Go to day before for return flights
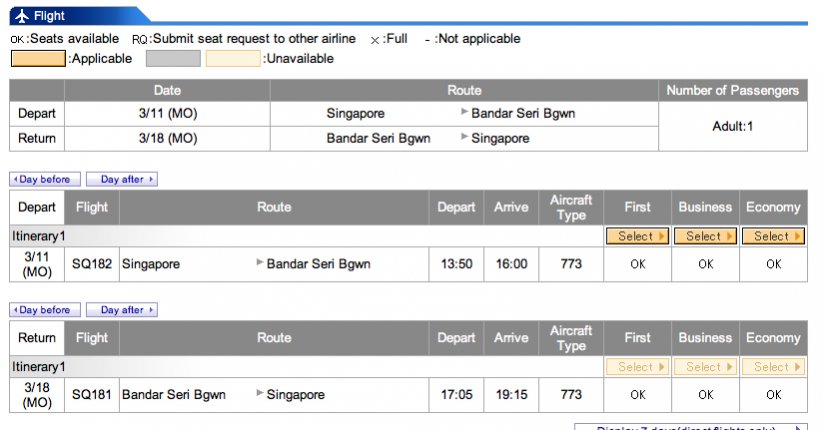824x430 pixels. (45, 310)
